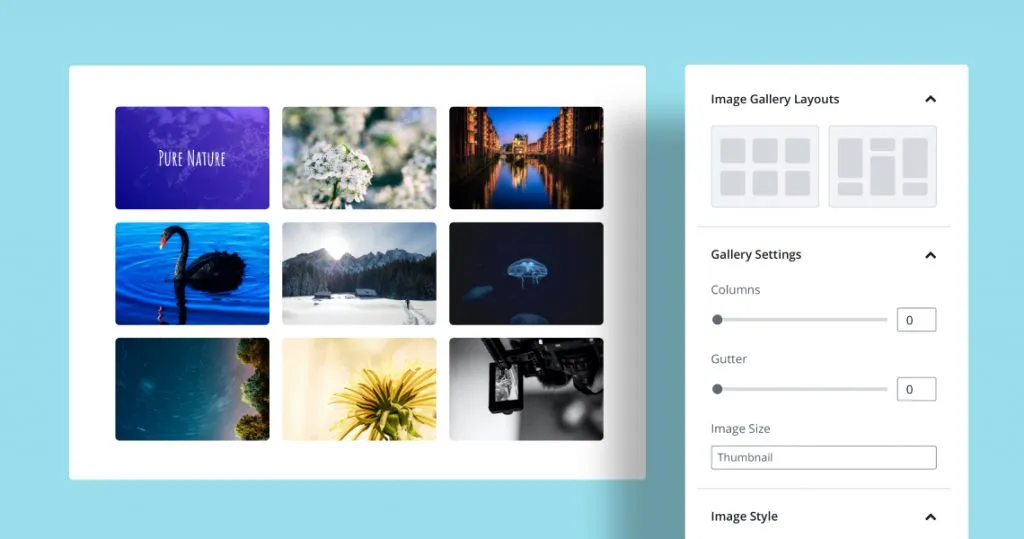Open the Image Size Thumbnail field
Screen dimensions: 1024x539
pyautogui.click(x=823, y=458)
